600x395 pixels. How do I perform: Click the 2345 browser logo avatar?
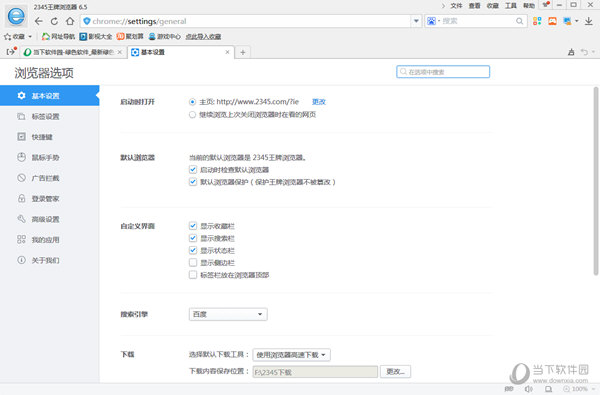coord(16,16)
